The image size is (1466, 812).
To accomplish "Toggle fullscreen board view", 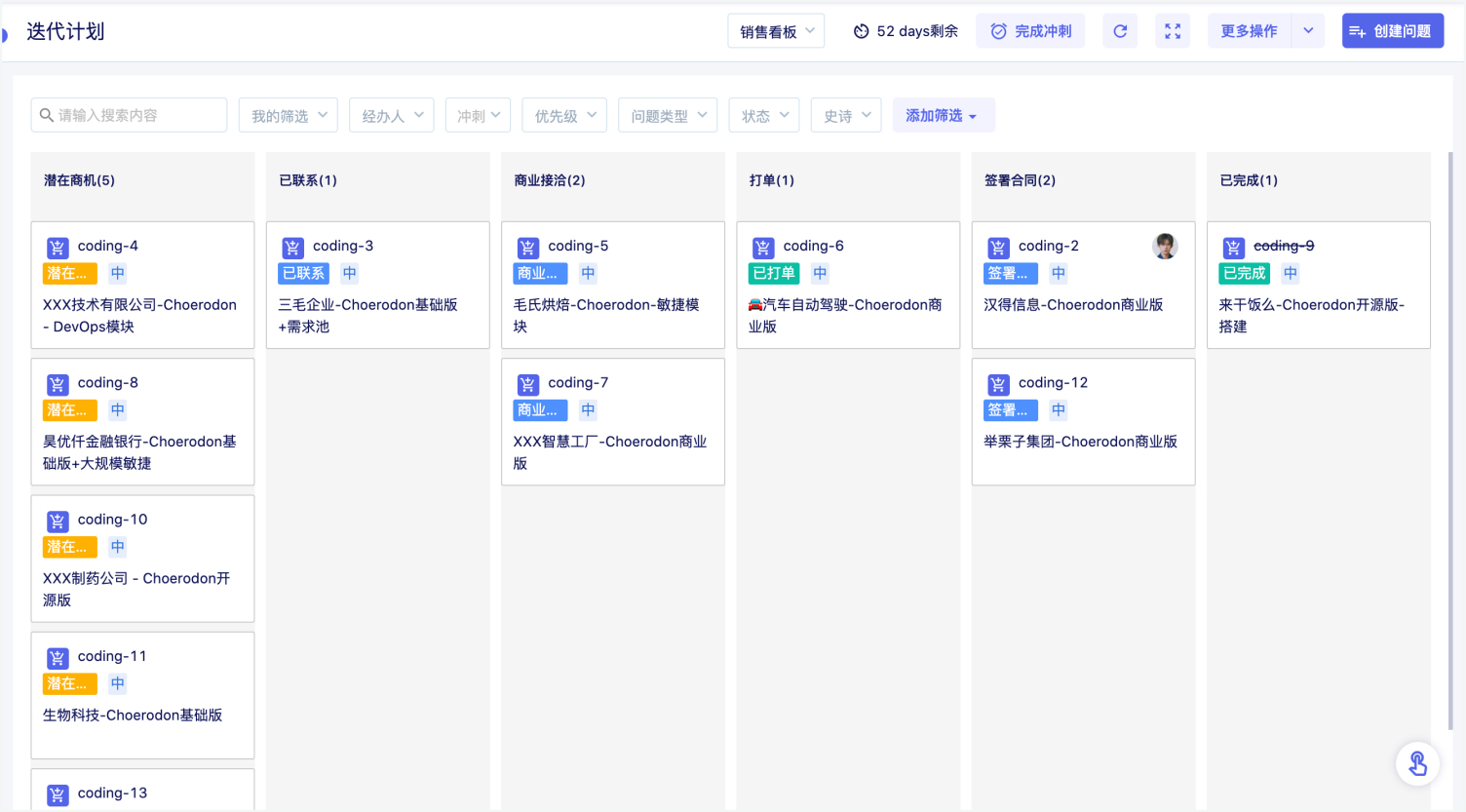I will [1173, 31].
